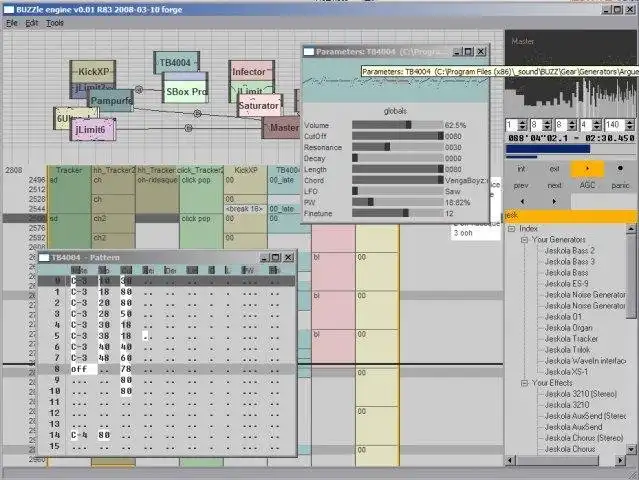Toggle the ext sync button
The height and width of the screenshot is (480, 639).
coord(554,169)
